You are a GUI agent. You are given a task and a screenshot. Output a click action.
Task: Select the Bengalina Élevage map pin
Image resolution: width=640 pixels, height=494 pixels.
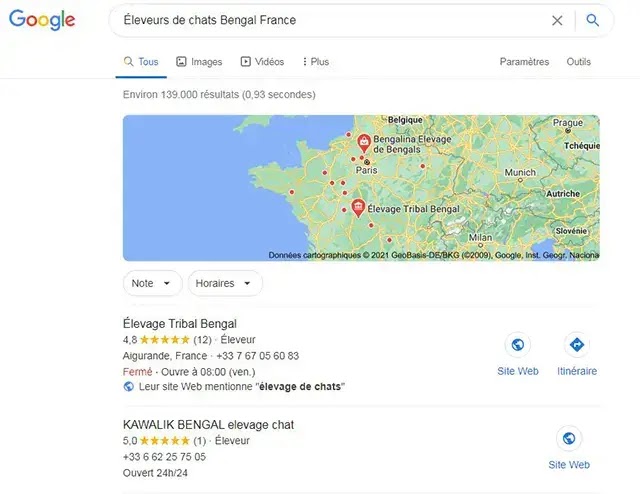pyautogui.click(x=364, y=143)
